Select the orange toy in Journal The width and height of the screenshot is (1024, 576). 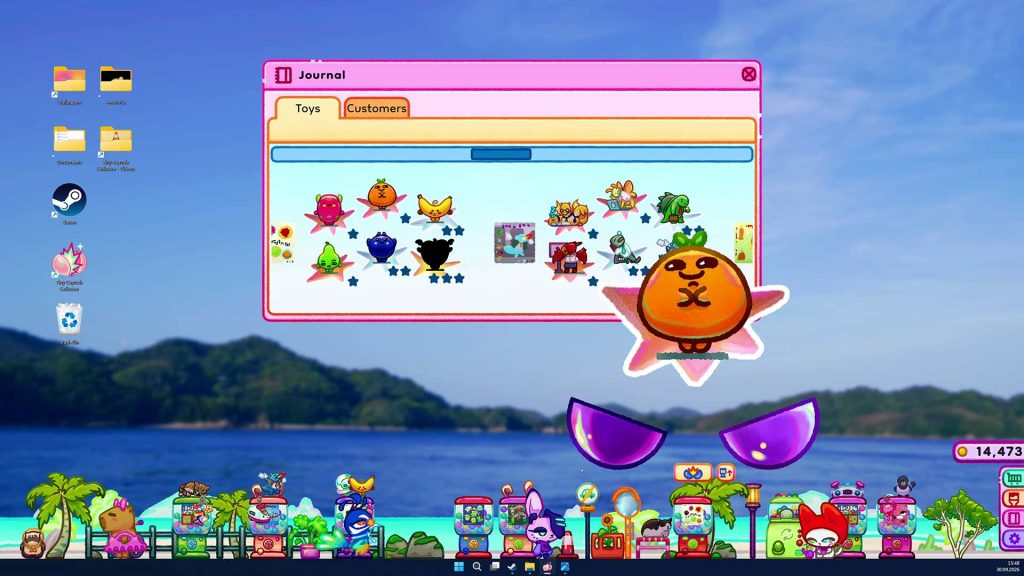point(382,198)
